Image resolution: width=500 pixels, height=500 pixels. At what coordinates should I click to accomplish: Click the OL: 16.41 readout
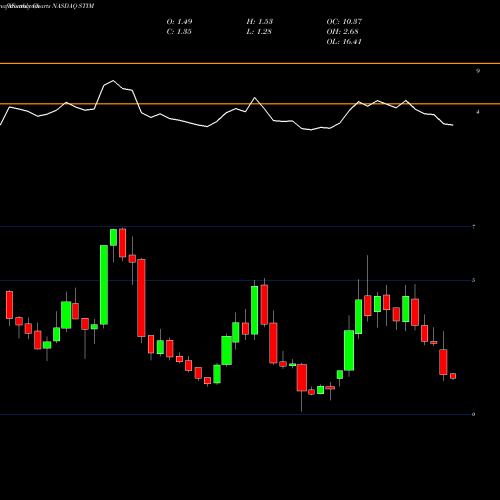344,41
